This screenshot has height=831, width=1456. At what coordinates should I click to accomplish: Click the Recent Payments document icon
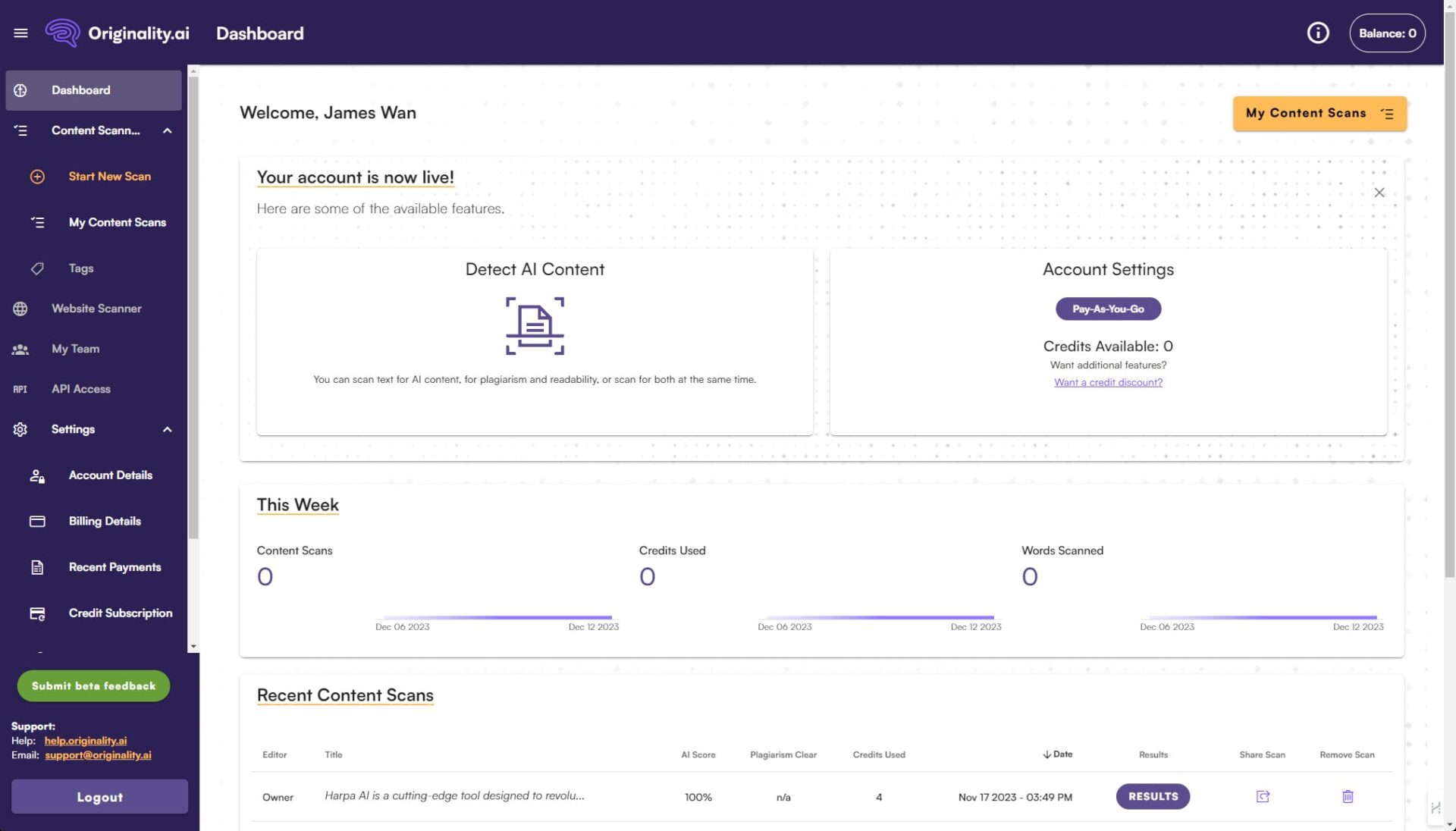37,567
